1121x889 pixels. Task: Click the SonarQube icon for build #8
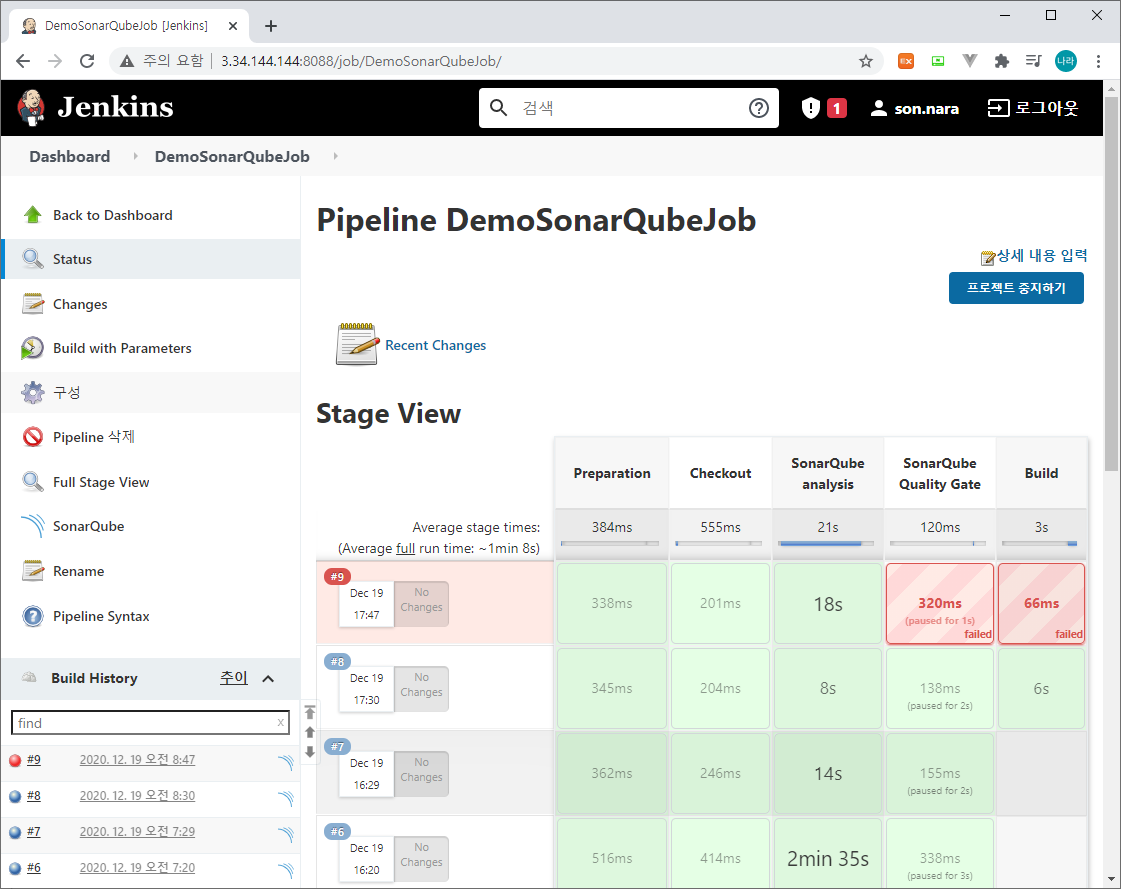click(285, 798)
